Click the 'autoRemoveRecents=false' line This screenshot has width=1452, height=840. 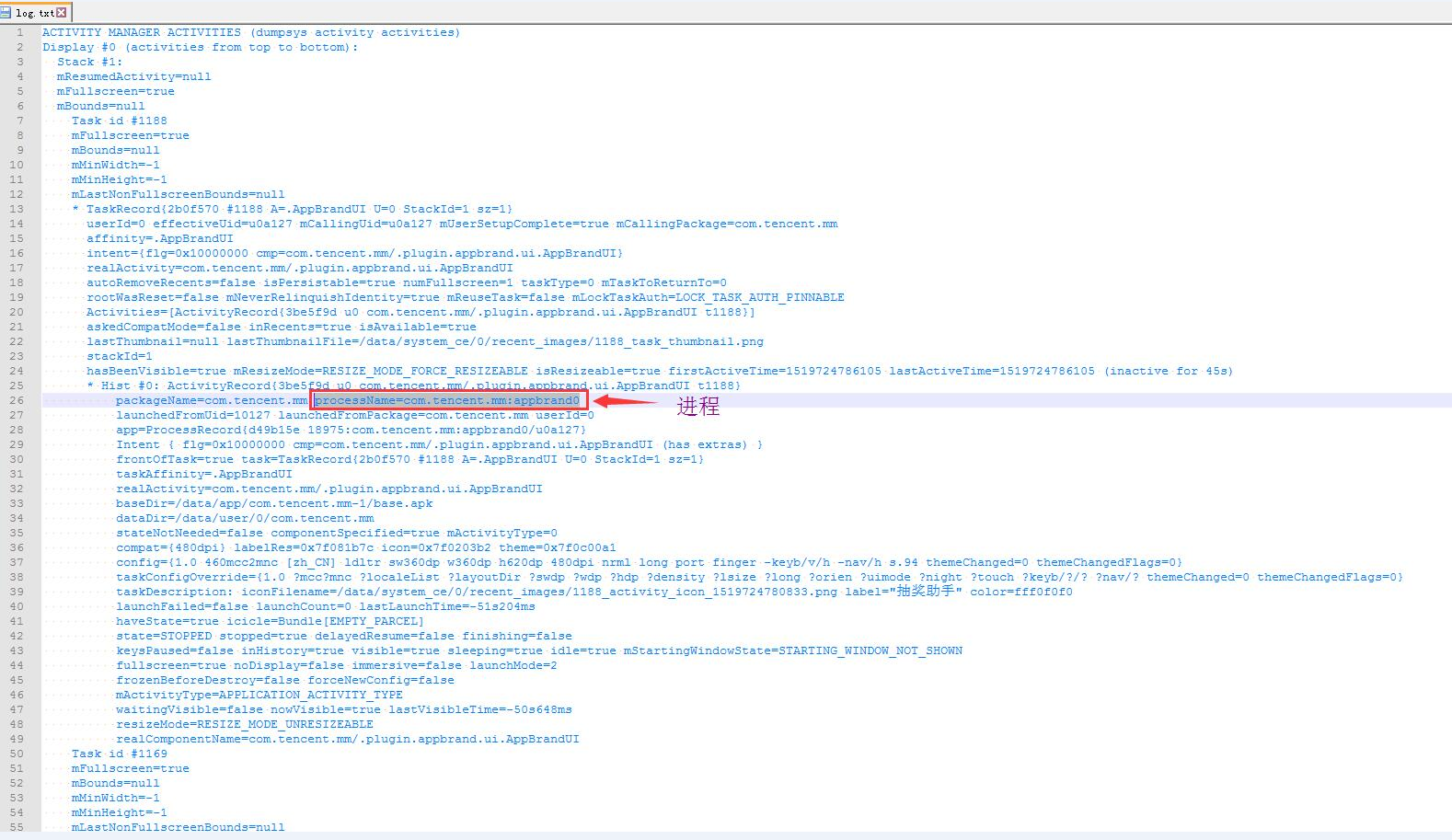[407, 282]
